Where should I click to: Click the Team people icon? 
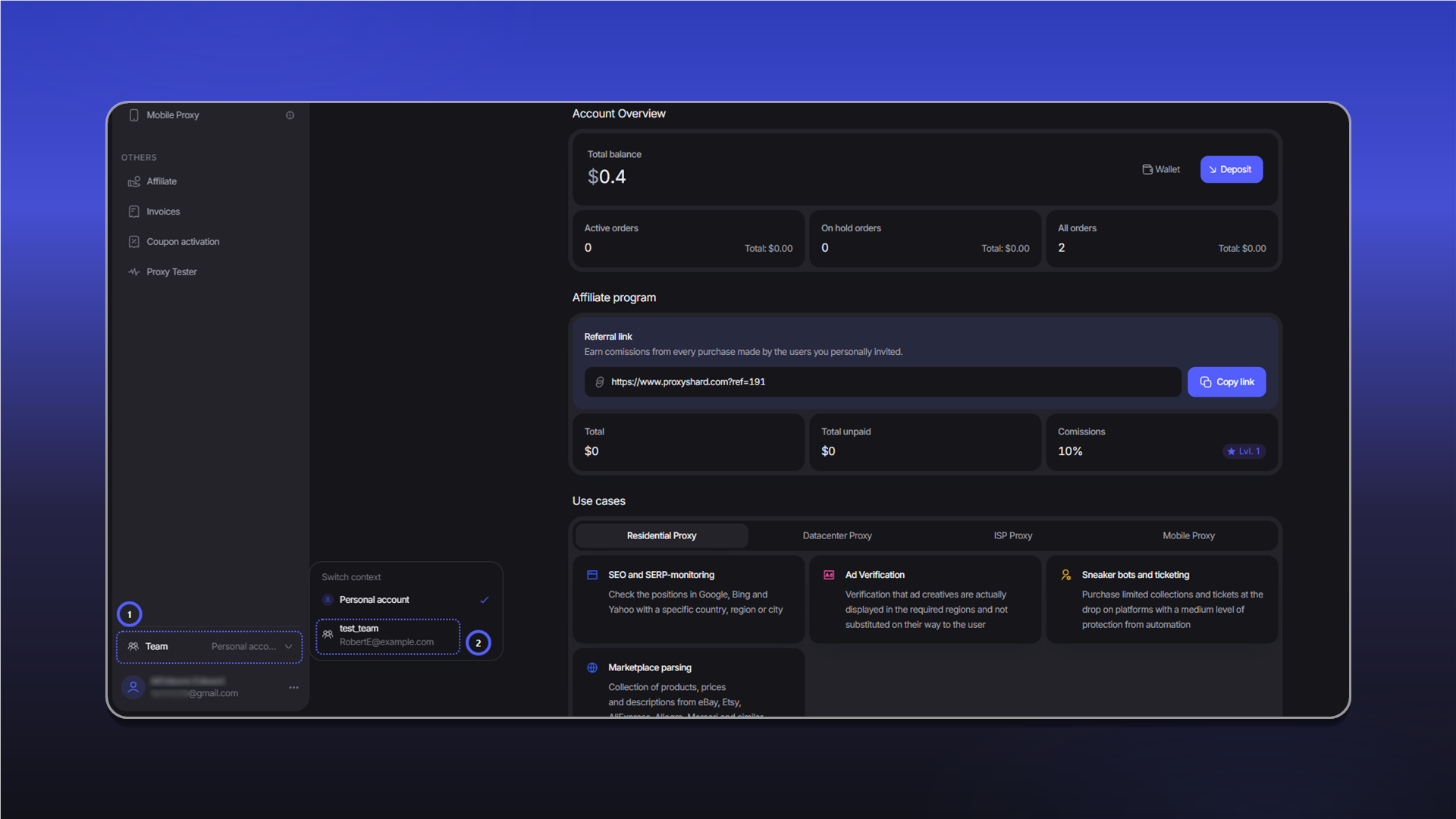point(133,647)
